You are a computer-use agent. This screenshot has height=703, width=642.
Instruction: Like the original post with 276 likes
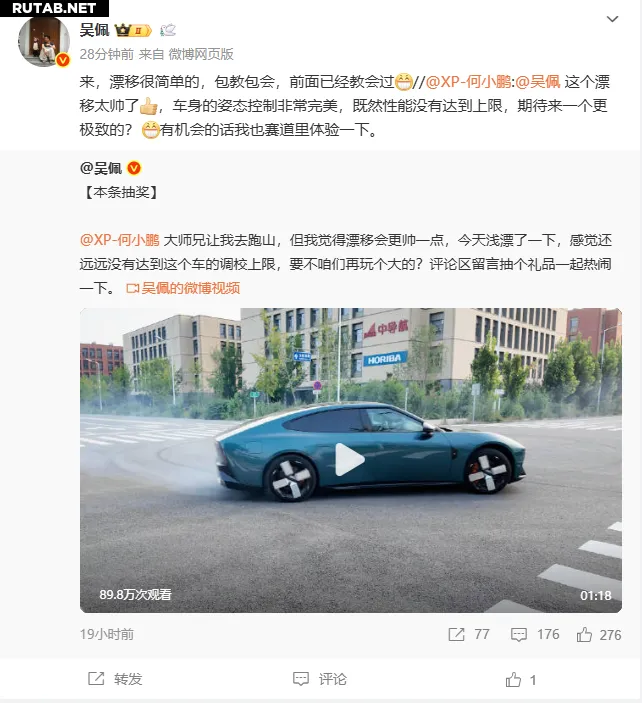click(x=599, y=635)
